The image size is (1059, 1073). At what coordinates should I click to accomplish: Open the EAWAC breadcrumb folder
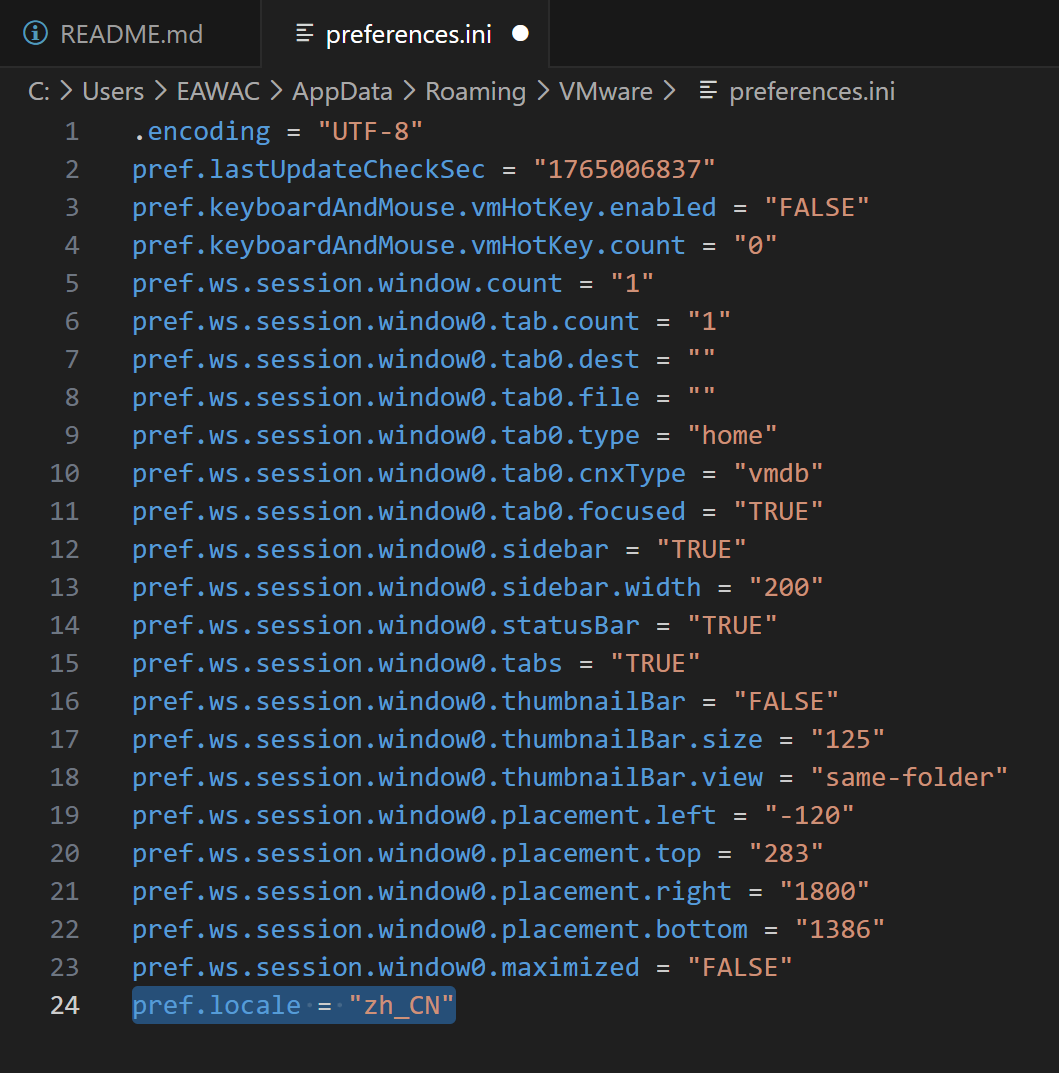click(218, 91)
